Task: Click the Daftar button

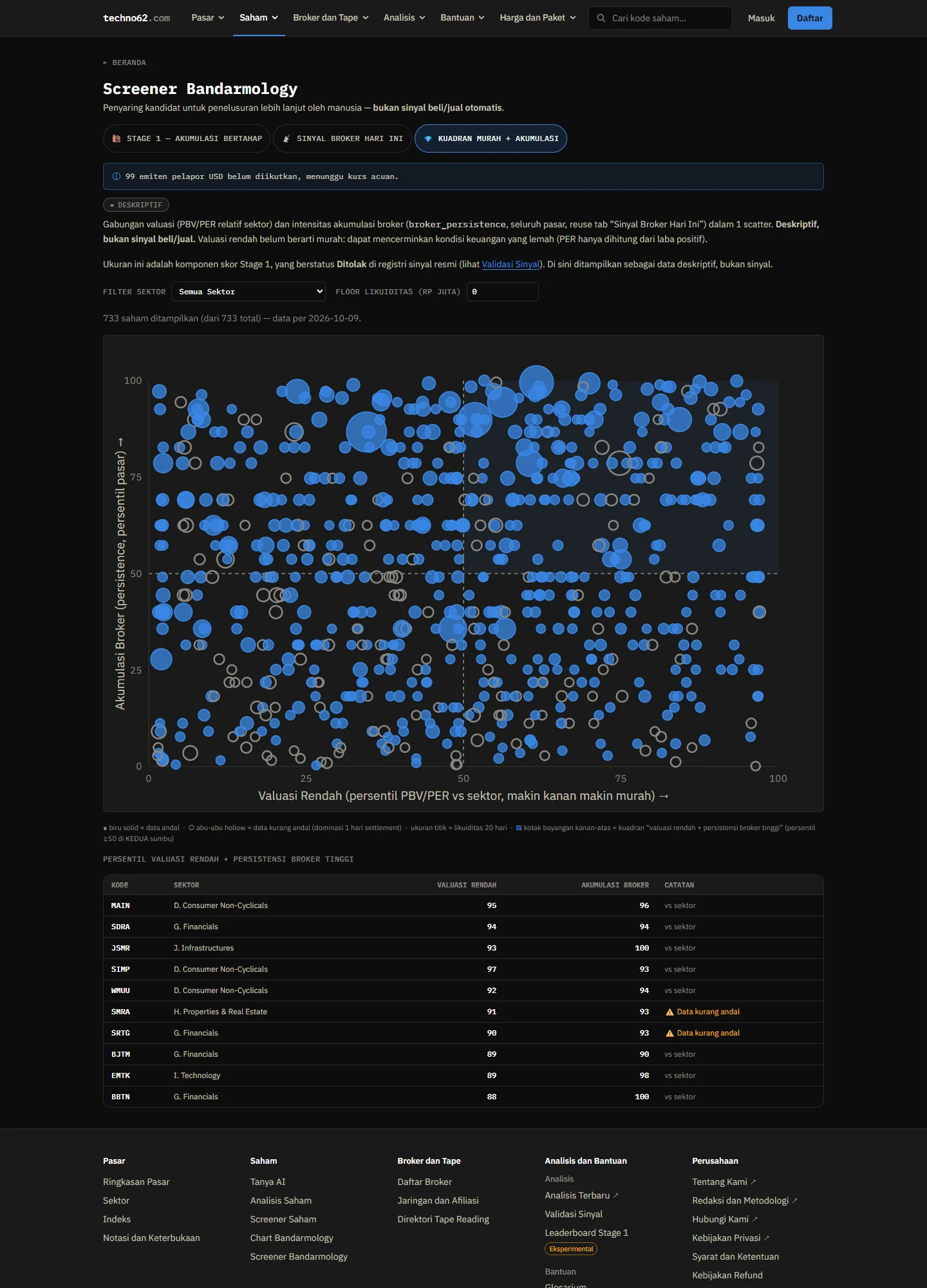Action: click(x=810, y=18)
